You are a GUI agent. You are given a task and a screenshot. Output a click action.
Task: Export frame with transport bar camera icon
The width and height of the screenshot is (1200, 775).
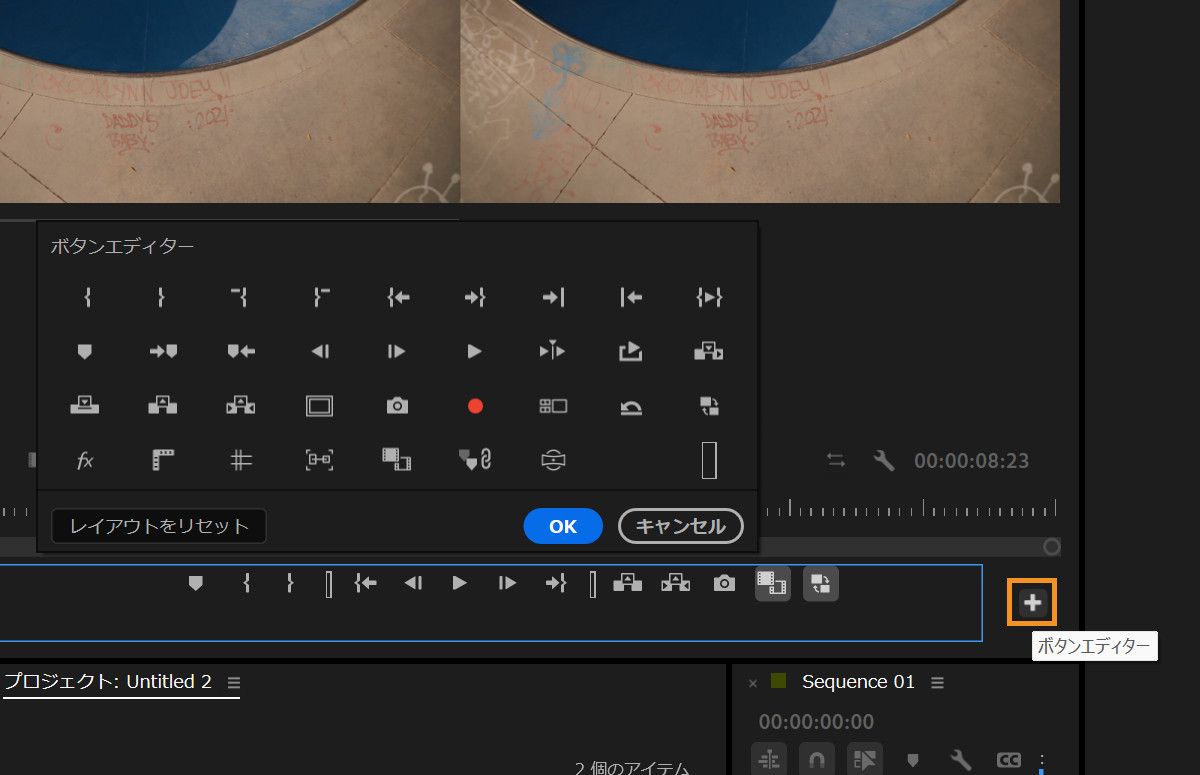tap(724, 583)
